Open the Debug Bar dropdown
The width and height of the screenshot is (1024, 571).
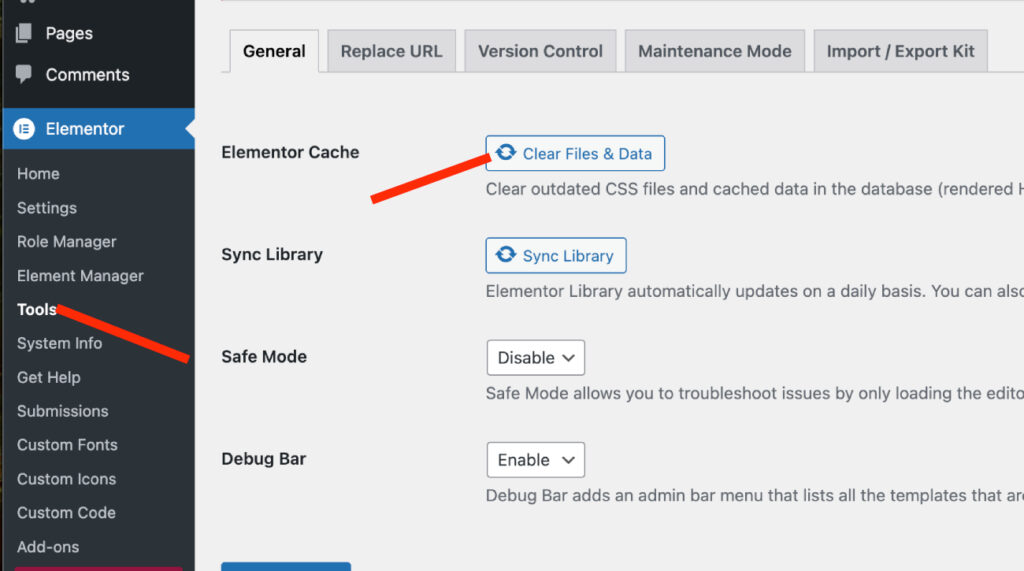coord(535,460)
